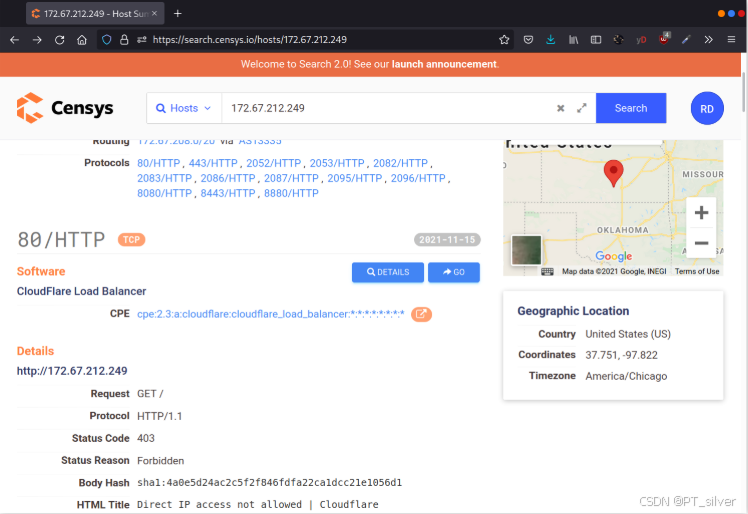Open the 2083/HTTP protocol link
The height and width of the screenshot is (514, 748).
point(164,178)
